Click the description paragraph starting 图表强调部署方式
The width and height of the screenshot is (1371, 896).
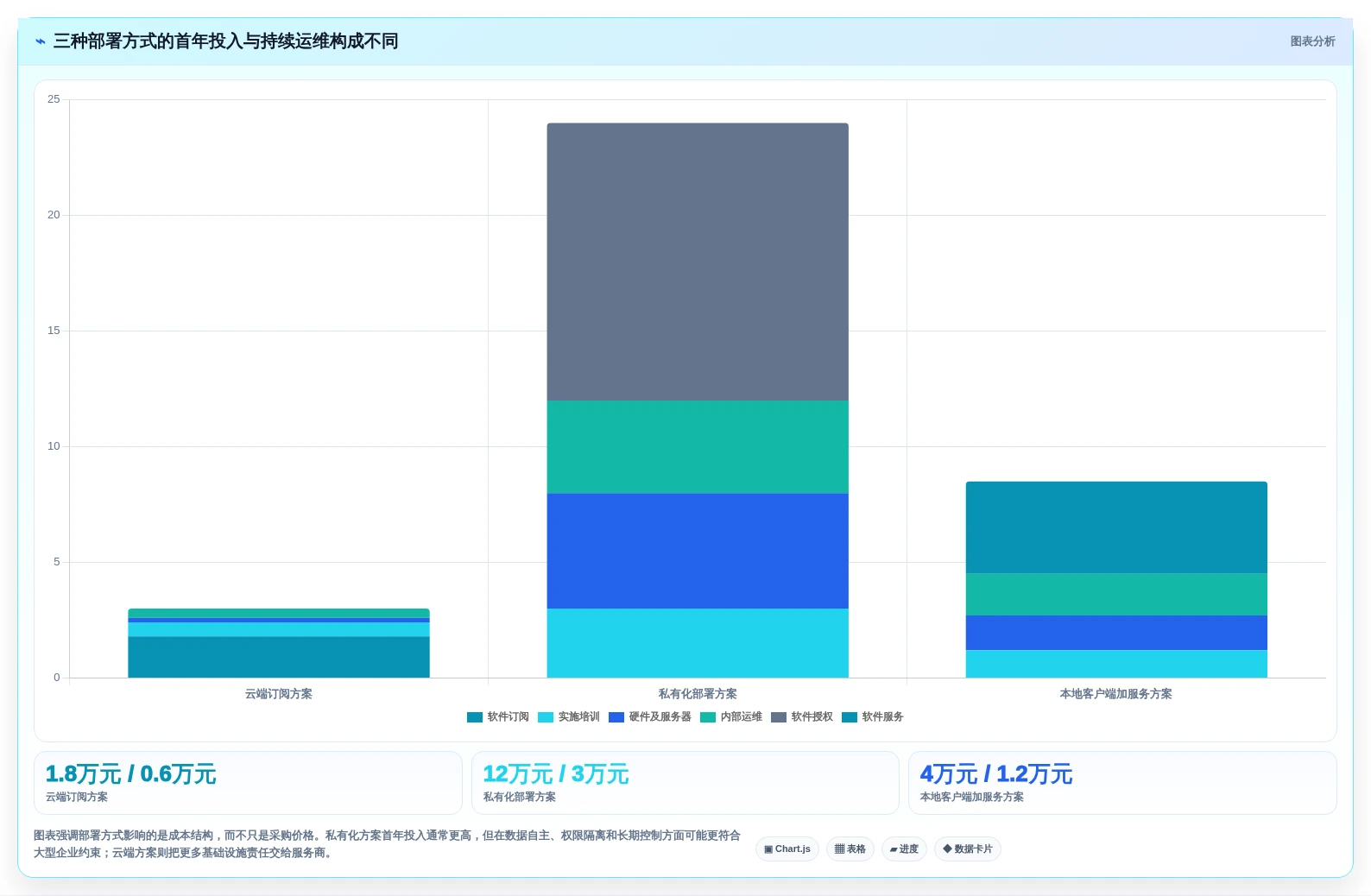pos(388,844)
